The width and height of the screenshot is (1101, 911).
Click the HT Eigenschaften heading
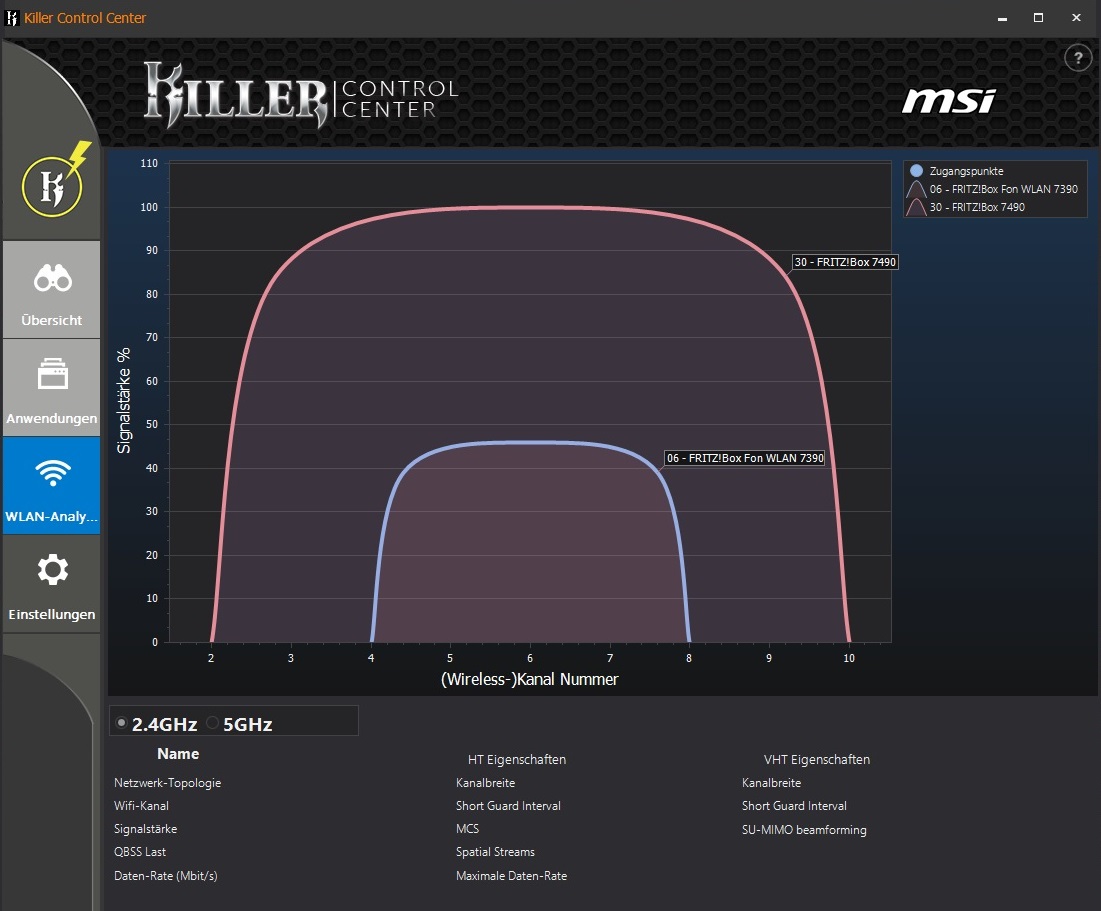coord(517,759)
